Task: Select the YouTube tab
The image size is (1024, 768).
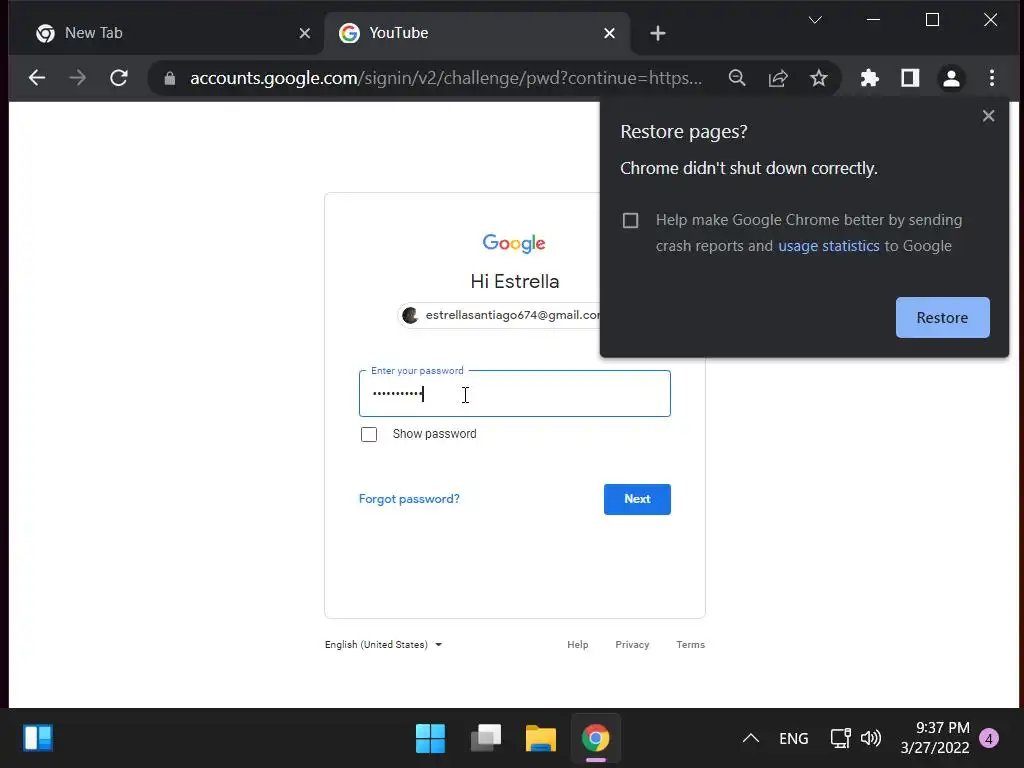Action: (x=477, y=33)
